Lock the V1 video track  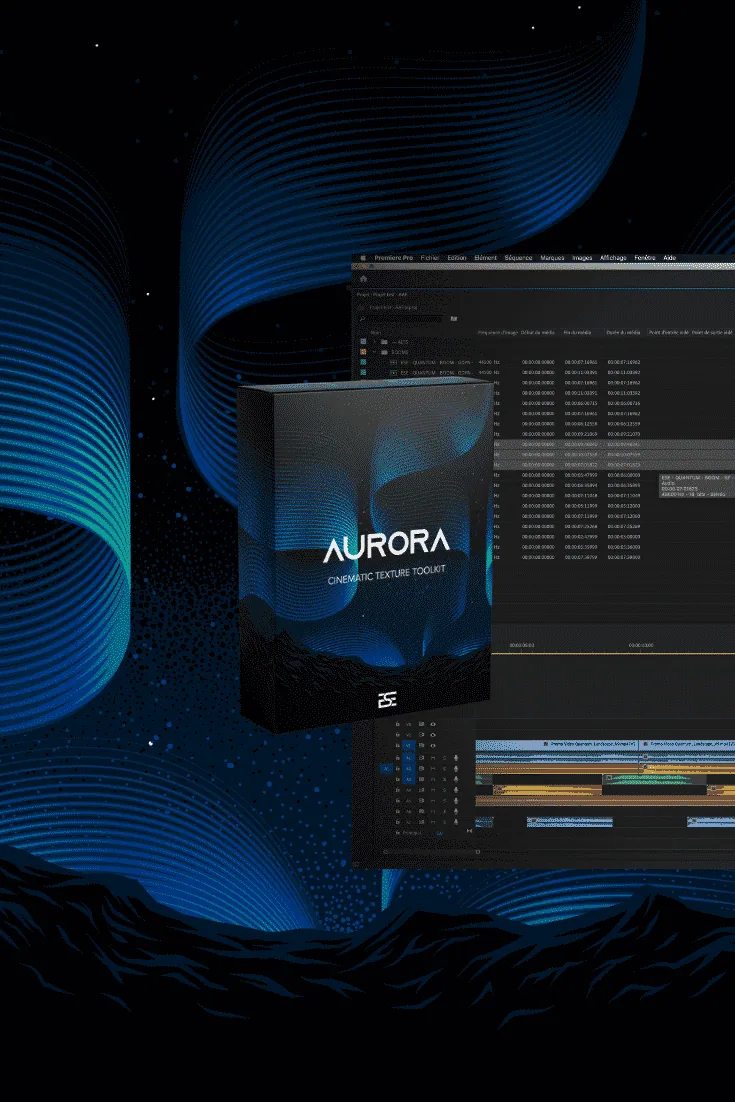(x=398, y=746)
